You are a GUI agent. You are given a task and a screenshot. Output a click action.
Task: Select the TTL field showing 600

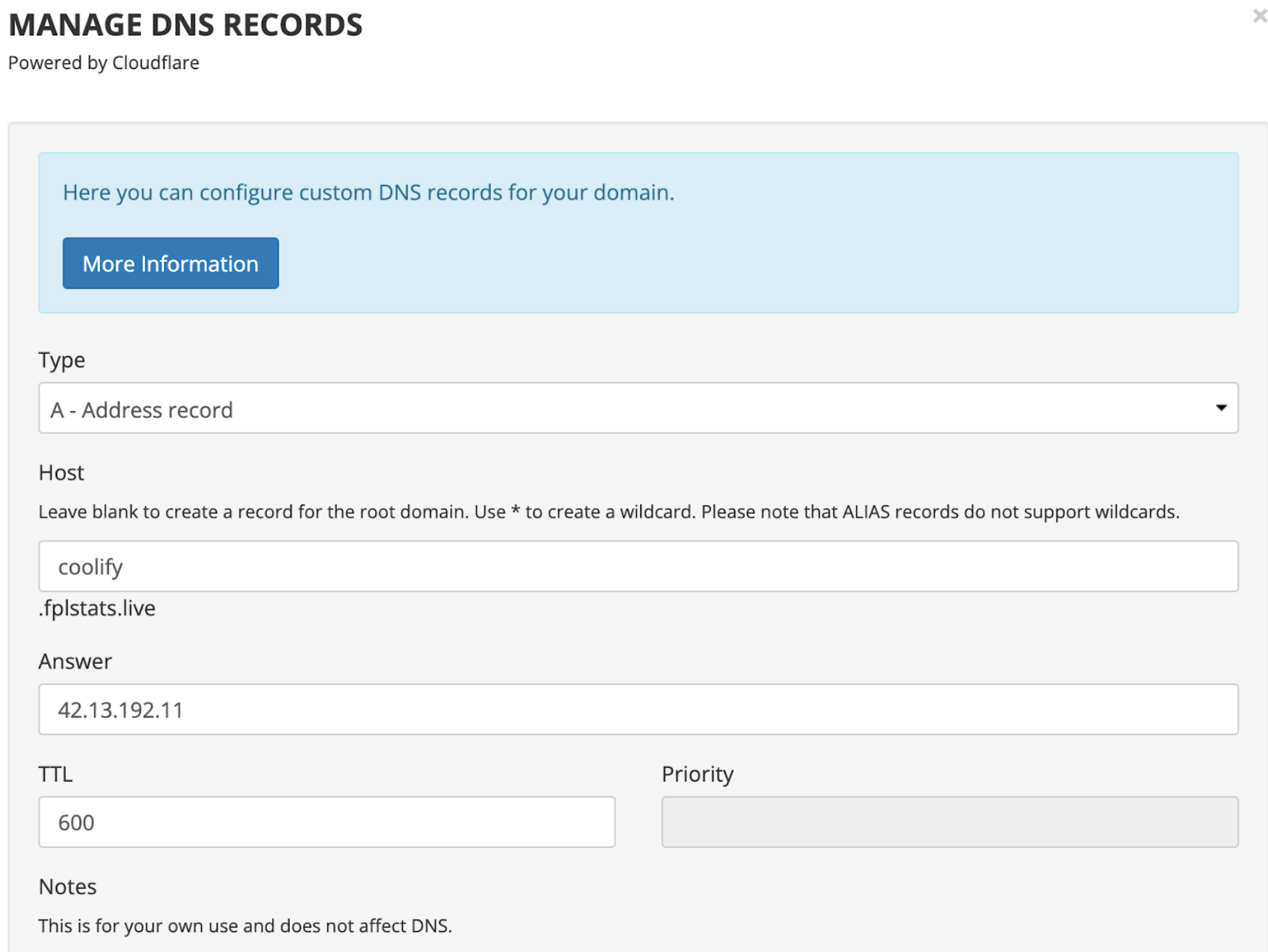tap(326, 822)
